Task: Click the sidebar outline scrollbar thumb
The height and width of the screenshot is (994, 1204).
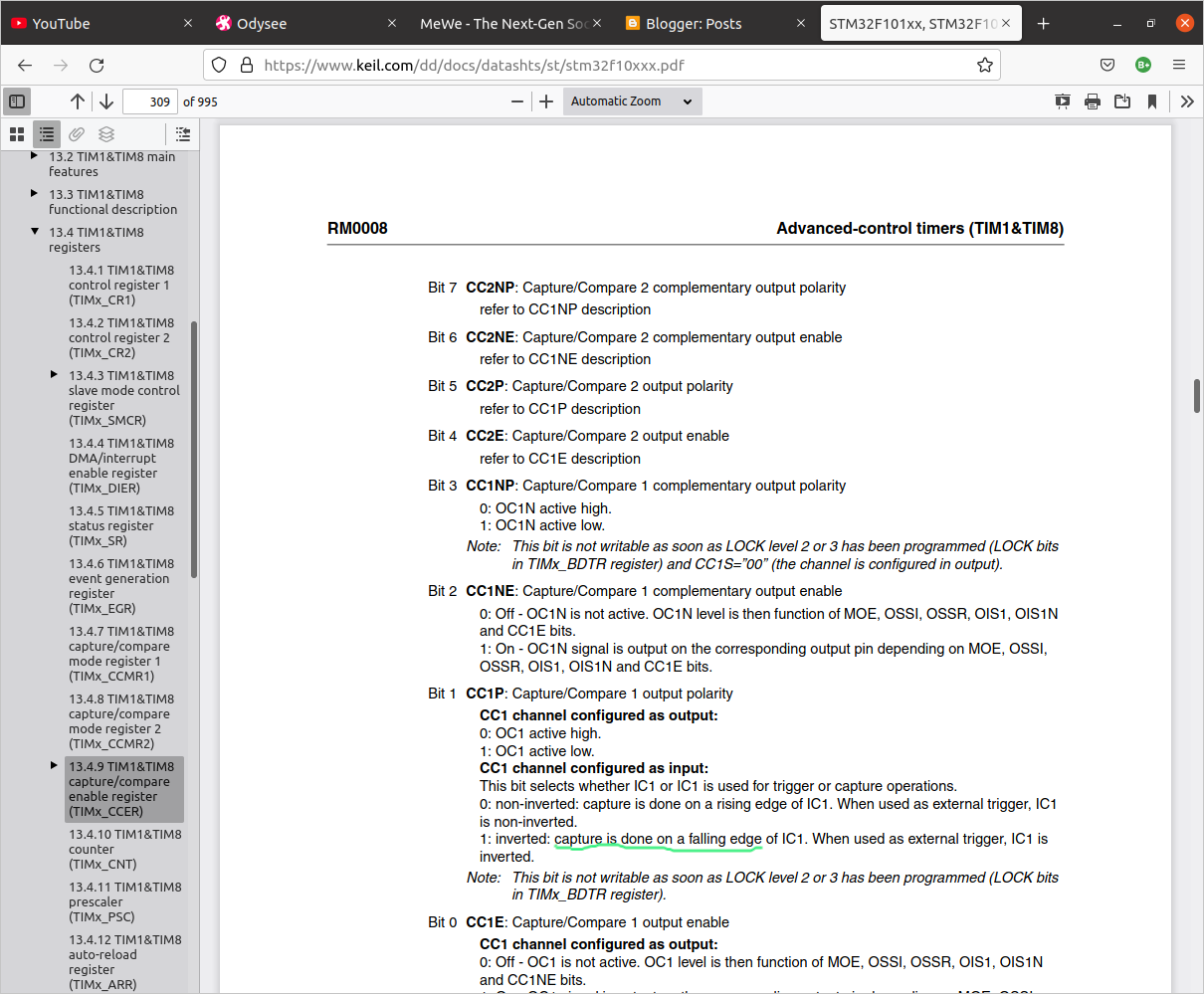Action: (x=194, y=449)
